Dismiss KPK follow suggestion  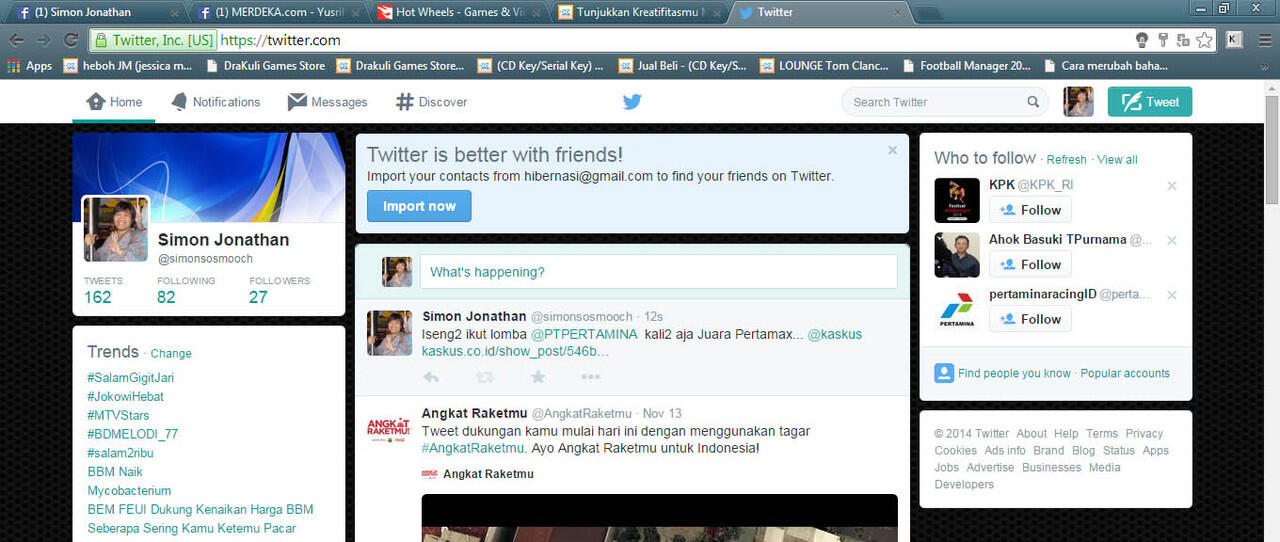pos(1172,186)
